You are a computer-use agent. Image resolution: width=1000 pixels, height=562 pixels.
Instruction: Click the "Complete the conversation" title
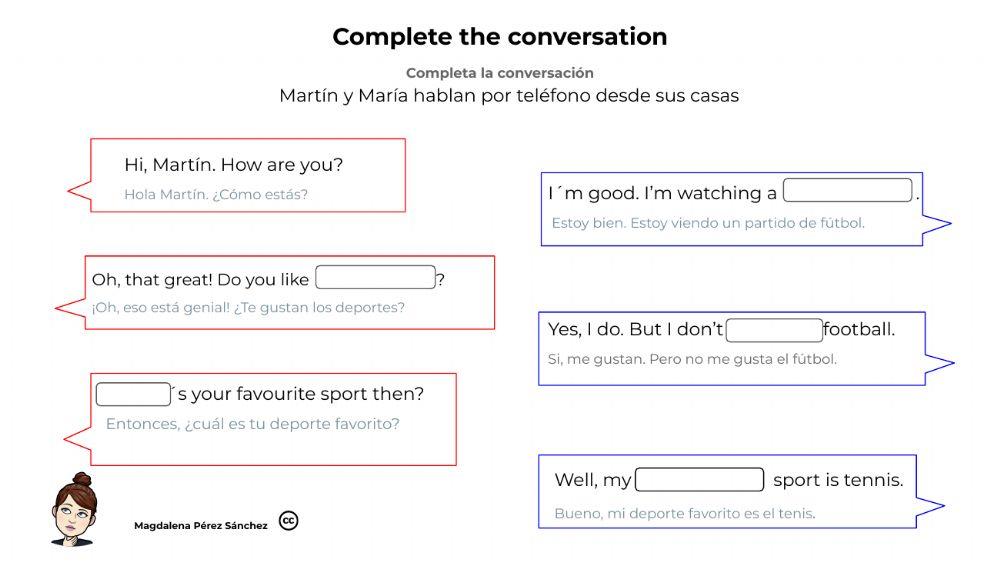[499, 37]
